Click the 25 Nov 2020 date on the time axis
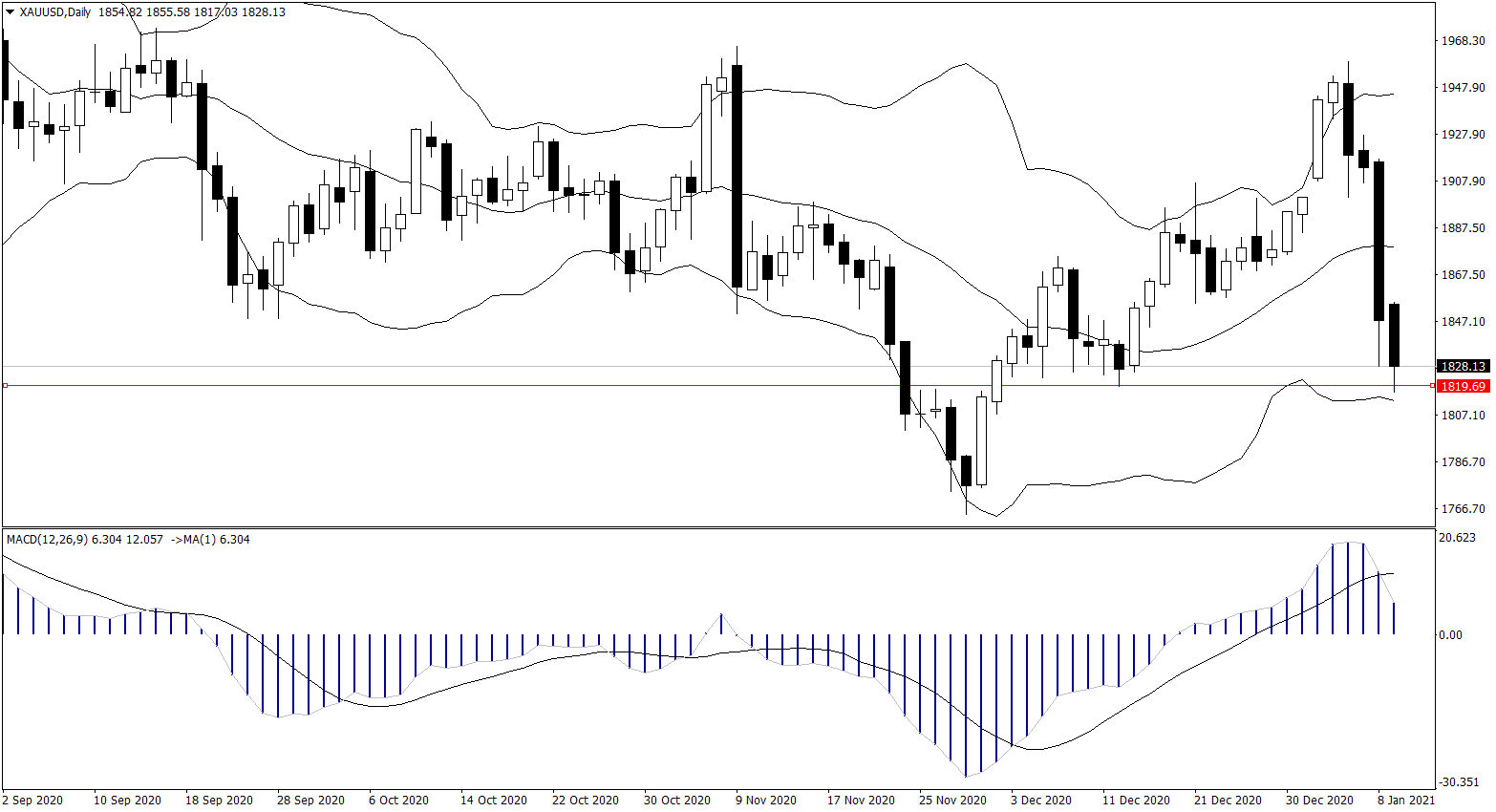Image resolution: width=1496 pixels, height=812 pixels. [952, 801]
